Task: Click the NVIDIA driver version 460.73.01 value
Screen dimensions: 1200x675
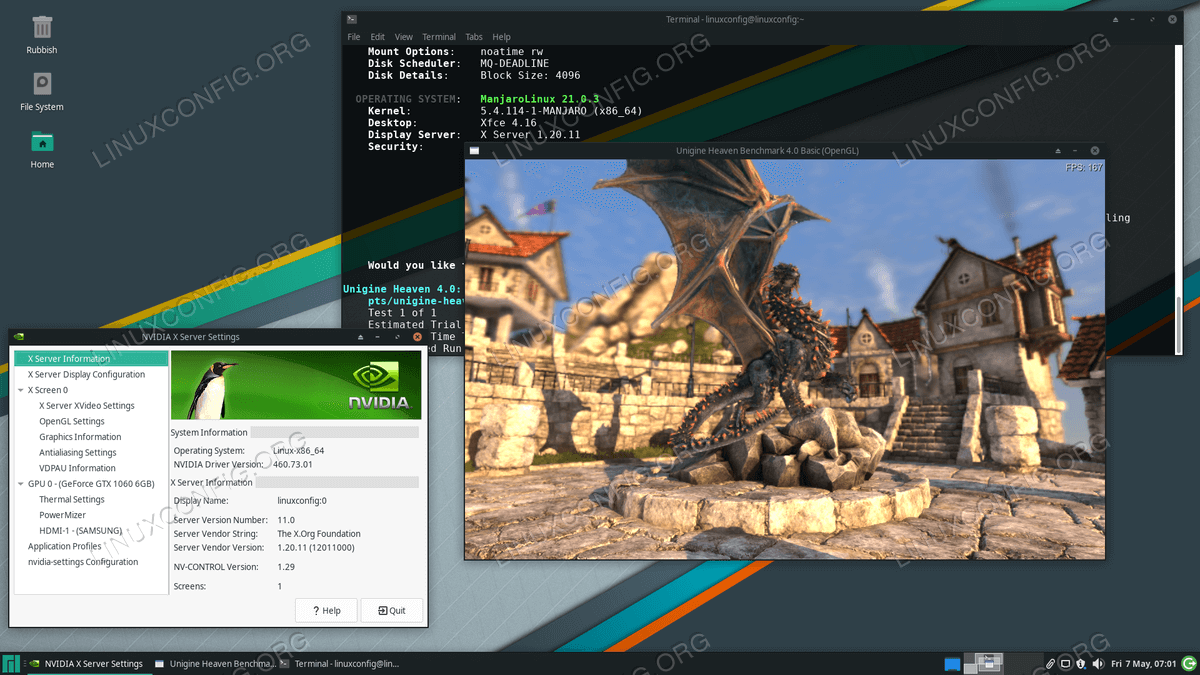Action: click(x=293, y=464)
